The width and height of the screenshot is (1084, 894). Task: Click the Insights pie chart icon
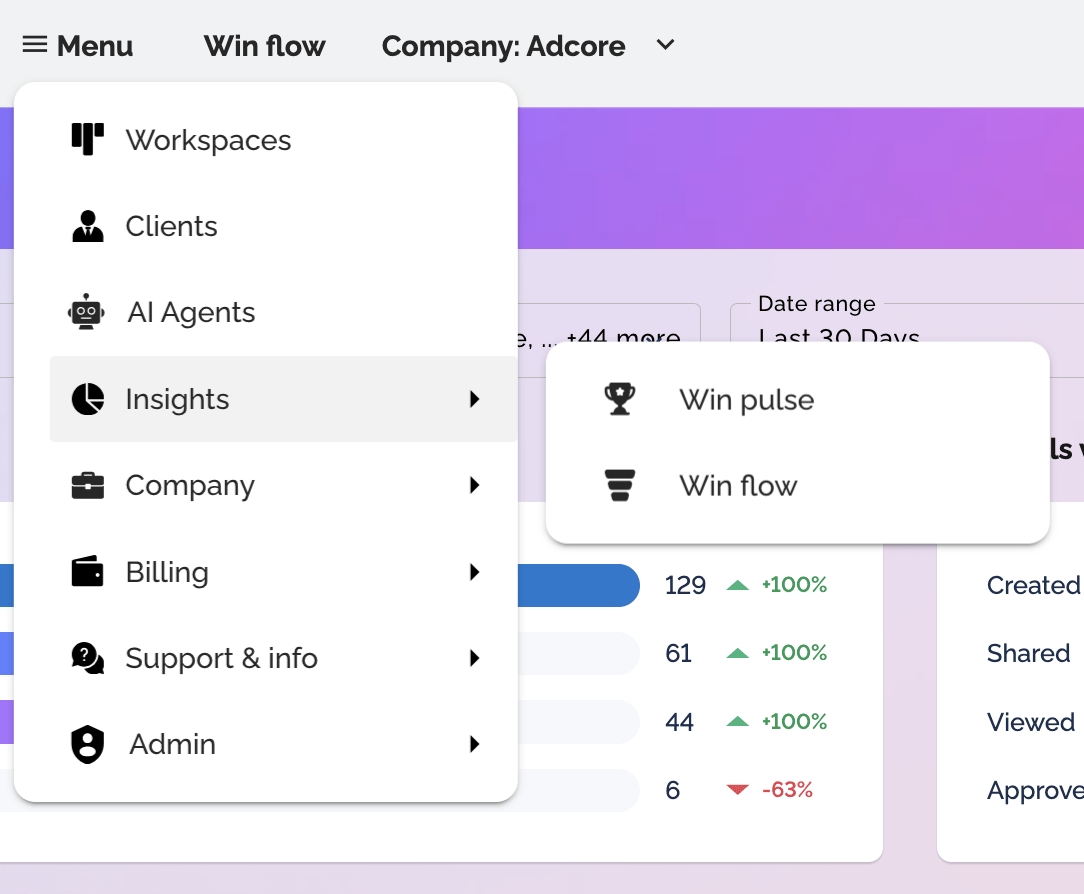(88, 399)
